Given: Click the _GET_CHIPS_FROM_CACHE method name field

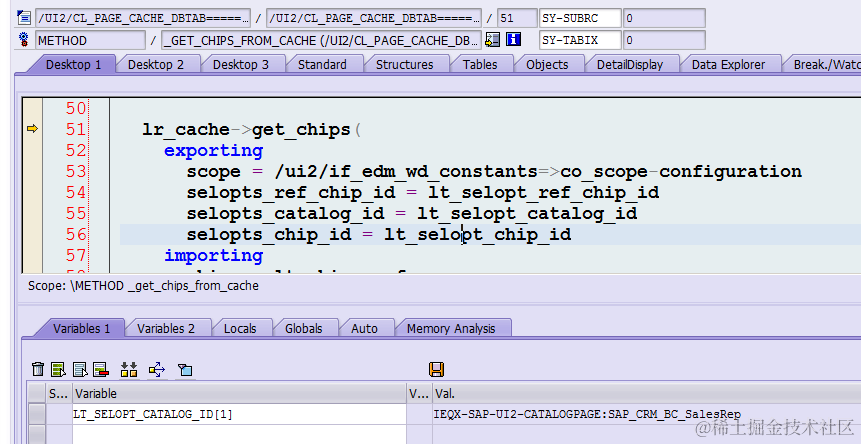Looking at the screenshot, I should click(x=321, y=40).
